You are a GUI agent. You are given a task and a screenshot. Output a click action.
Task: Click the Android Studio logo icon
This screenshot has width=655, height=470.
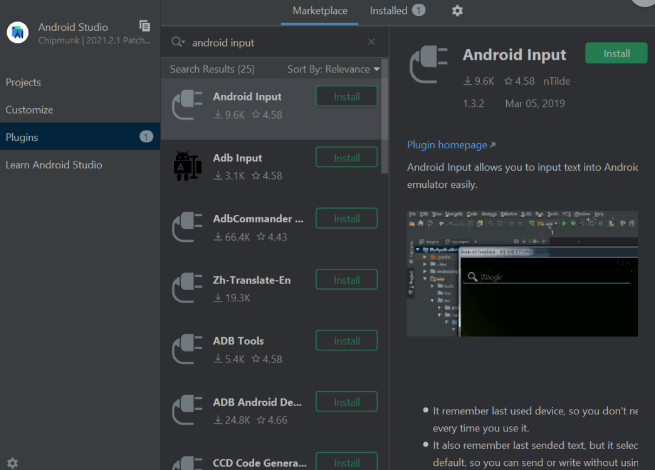[x=18, y=33]
